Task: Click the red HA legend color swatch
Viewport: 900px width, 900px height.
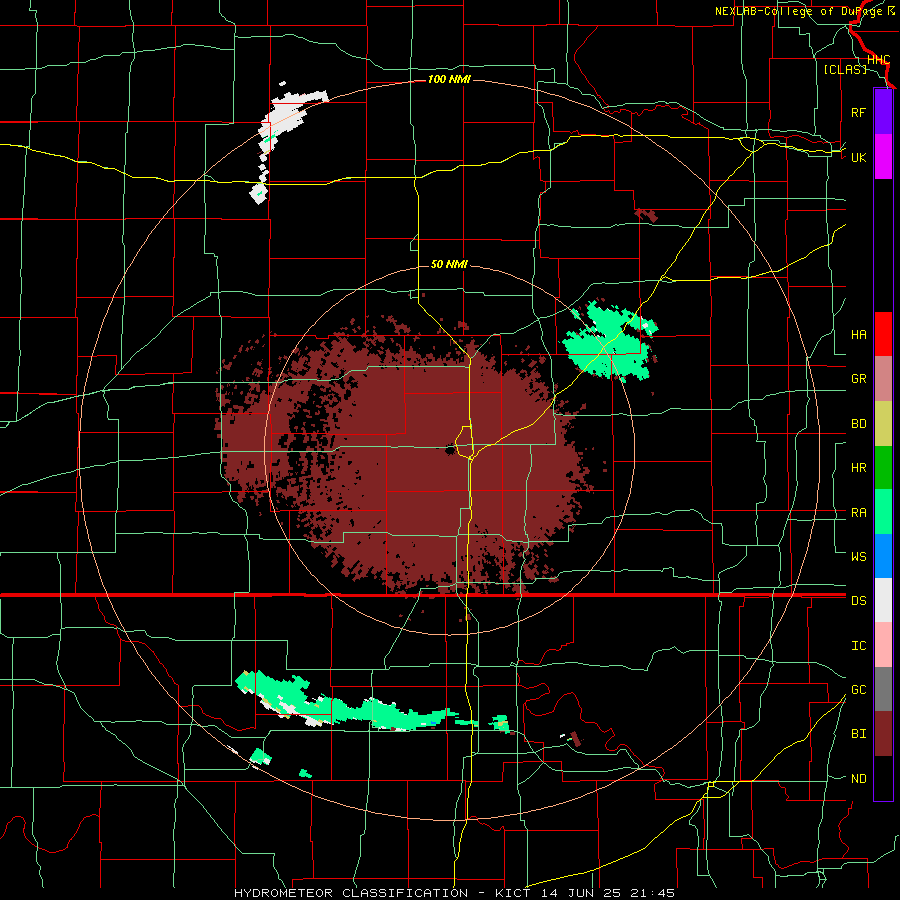Action: point(883,334)
